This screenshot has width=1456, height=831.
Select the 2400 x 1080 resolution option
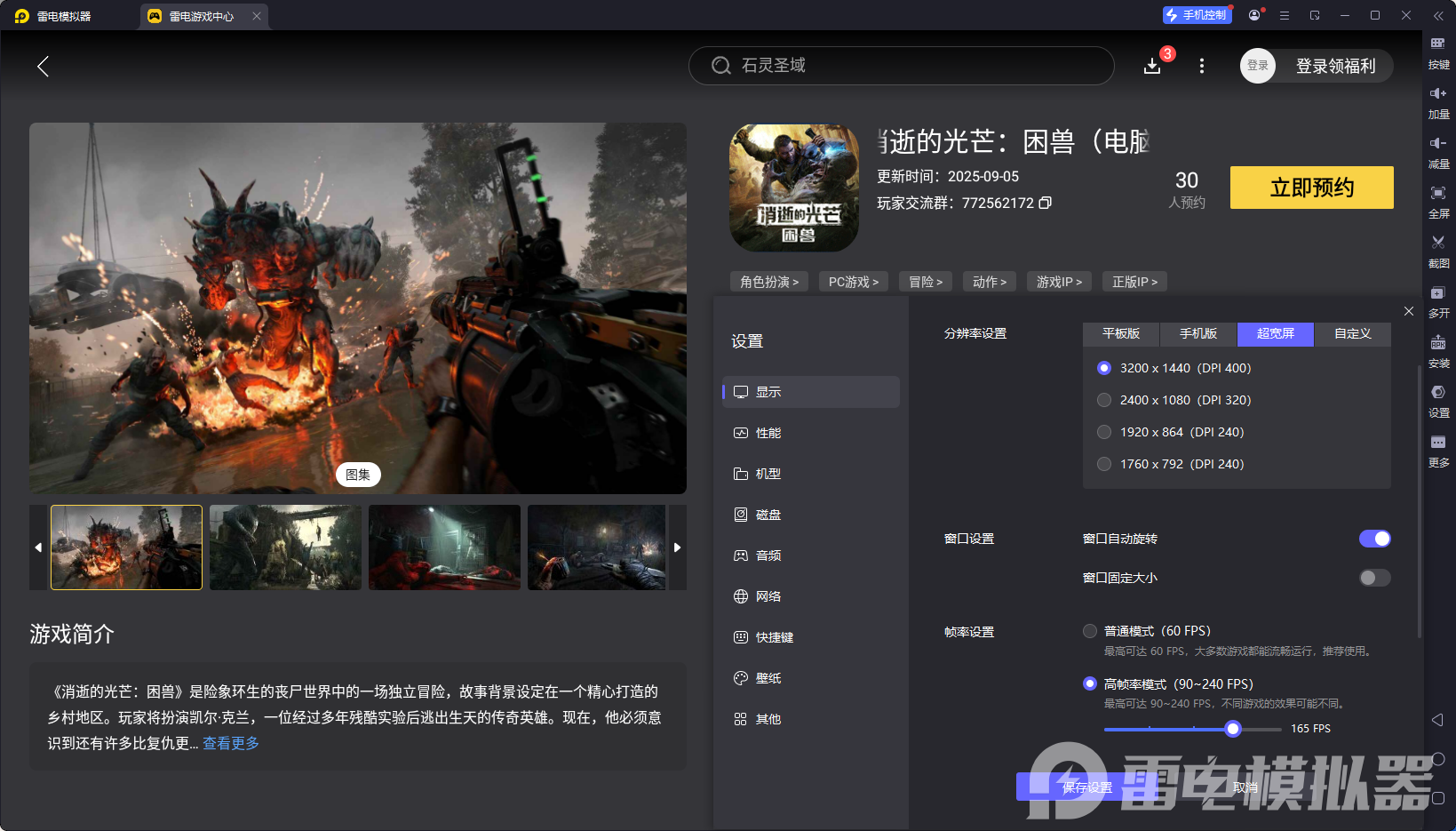1104,400
